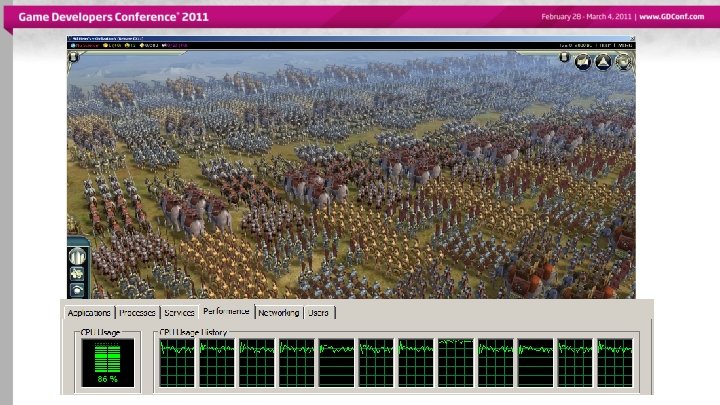
Task: Click the middle square icon on game's left panel
Action: (x=77, y=274)
